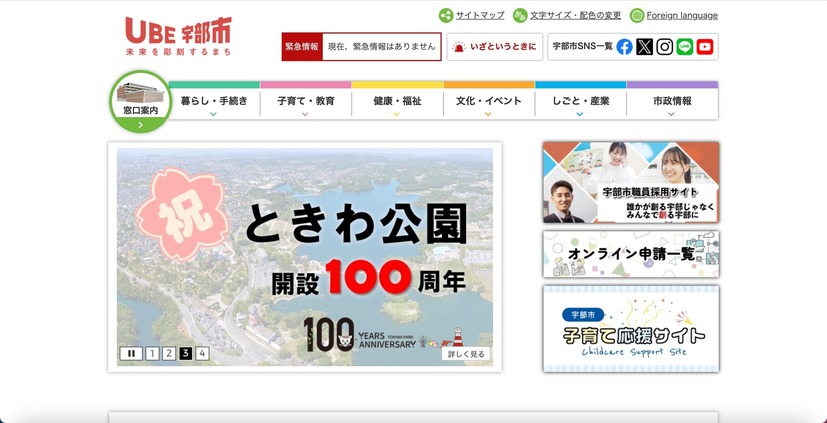Expand the 暮らし・手続き menu
Image resolution: width=827 pixels, height=423 pixels.
point(214,102)
